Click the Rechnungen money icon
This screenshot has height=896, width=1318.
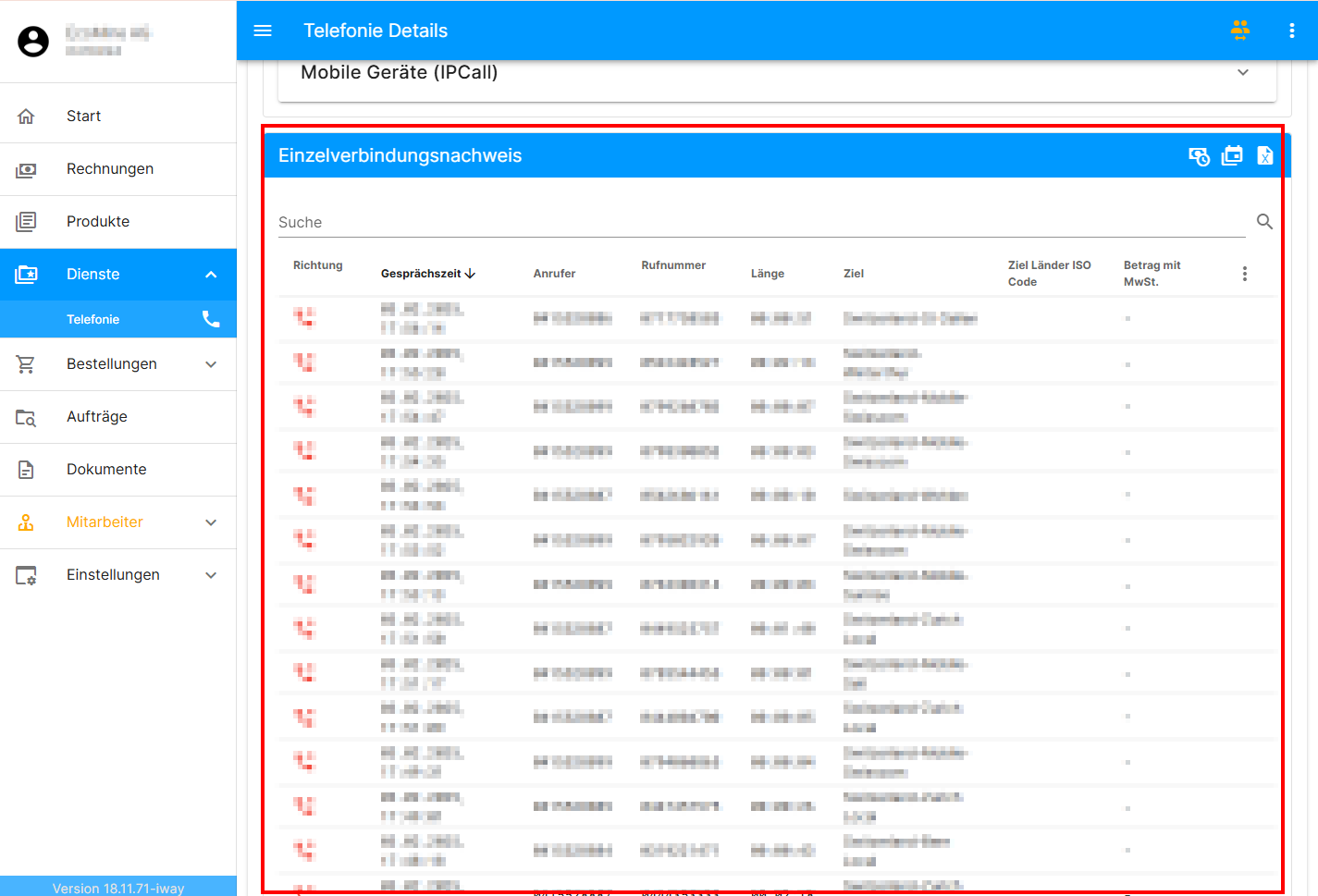(x=26, y=169)
